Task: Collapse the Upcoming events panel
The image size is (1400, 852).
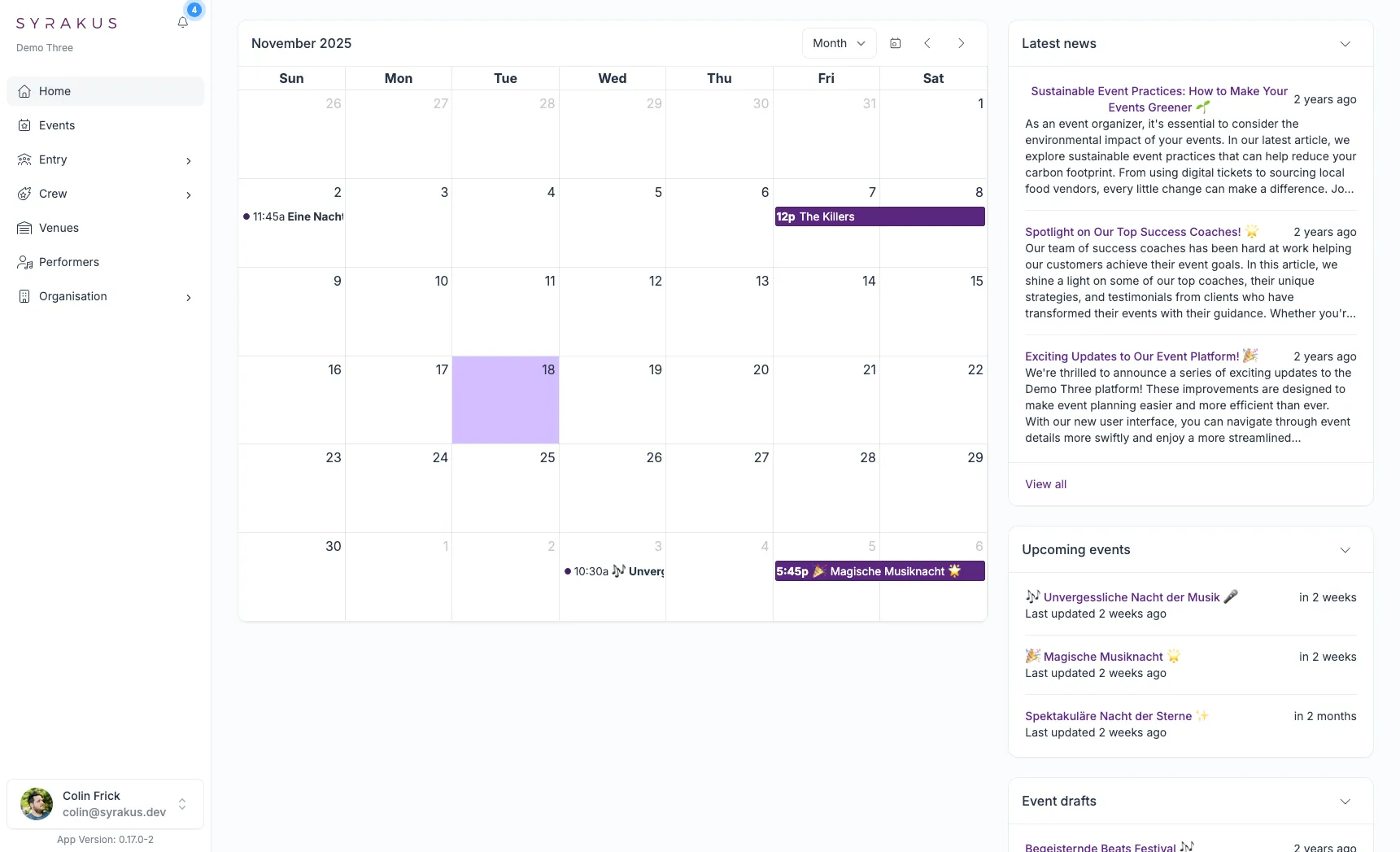Action: click(x=1345, y=550)
